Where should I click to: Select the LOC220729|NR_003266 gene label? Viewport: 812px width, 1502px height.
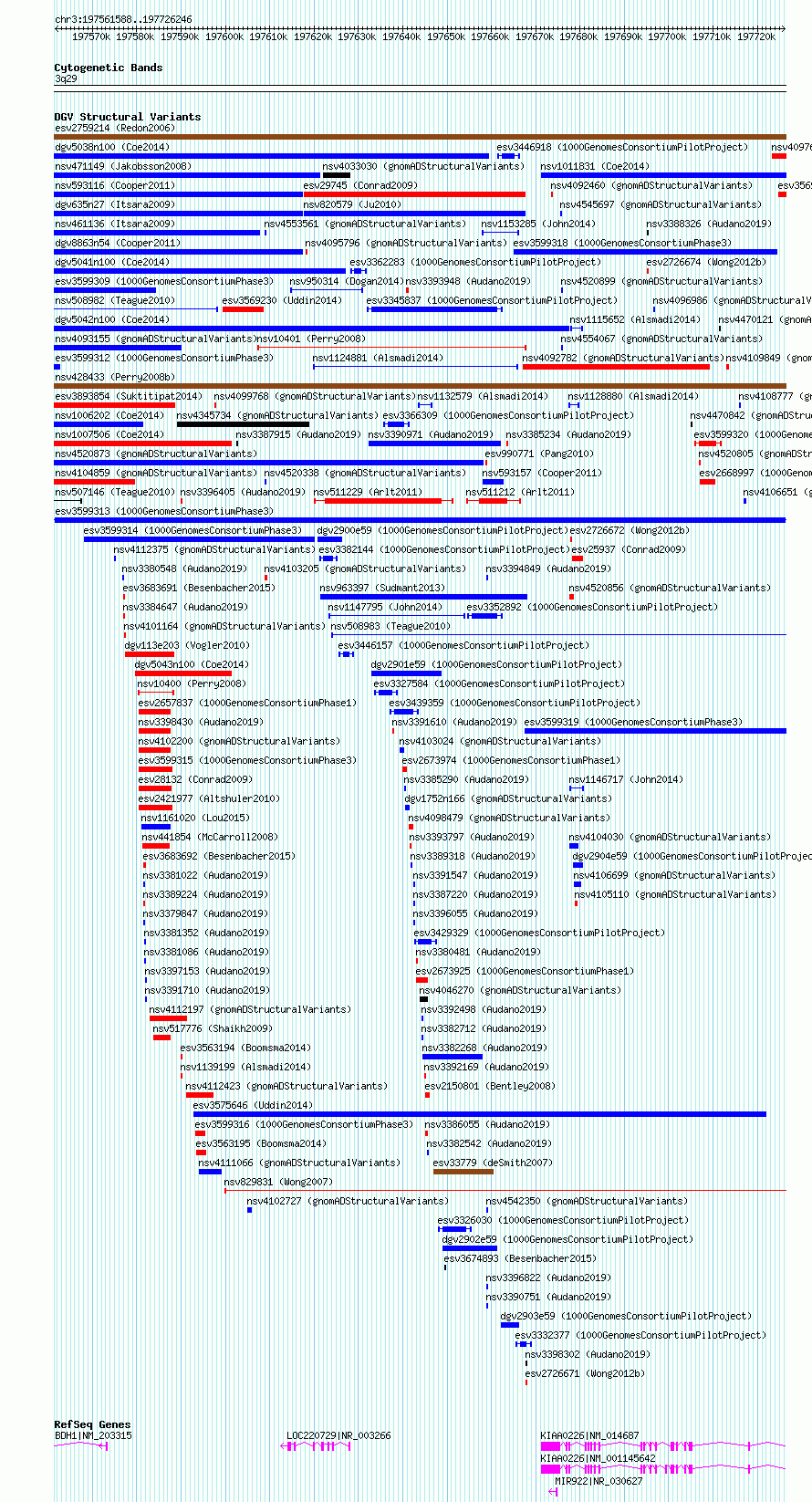click(x=338, y=1435)
